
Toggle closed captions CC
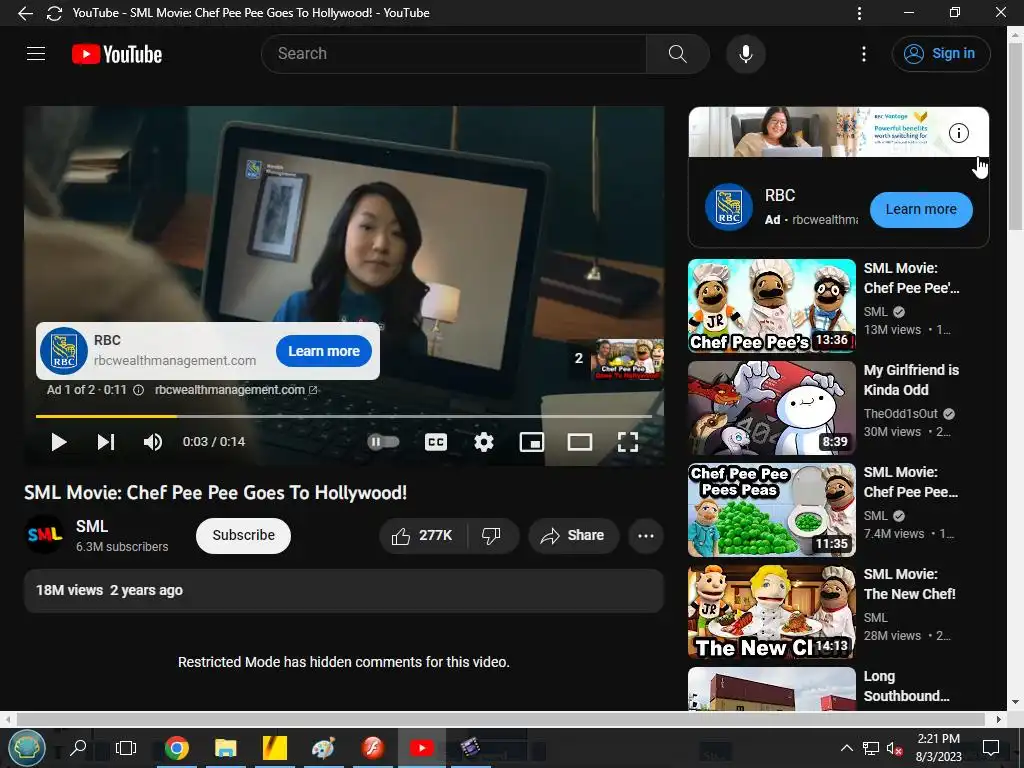pyautogui.click(x=436, y=442)
